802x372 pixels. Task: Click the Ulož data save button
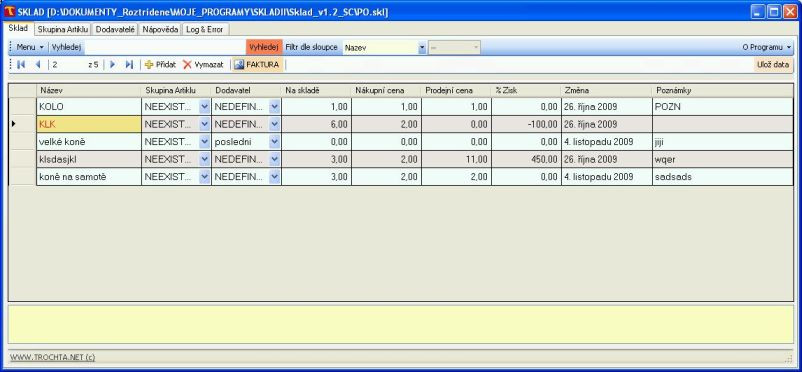(x=774, y=64)
